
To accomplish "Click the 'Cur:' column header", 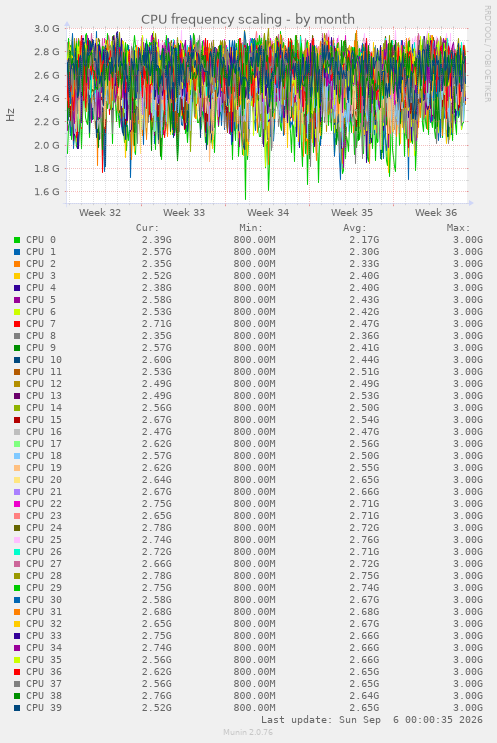I will coord(147,228).
